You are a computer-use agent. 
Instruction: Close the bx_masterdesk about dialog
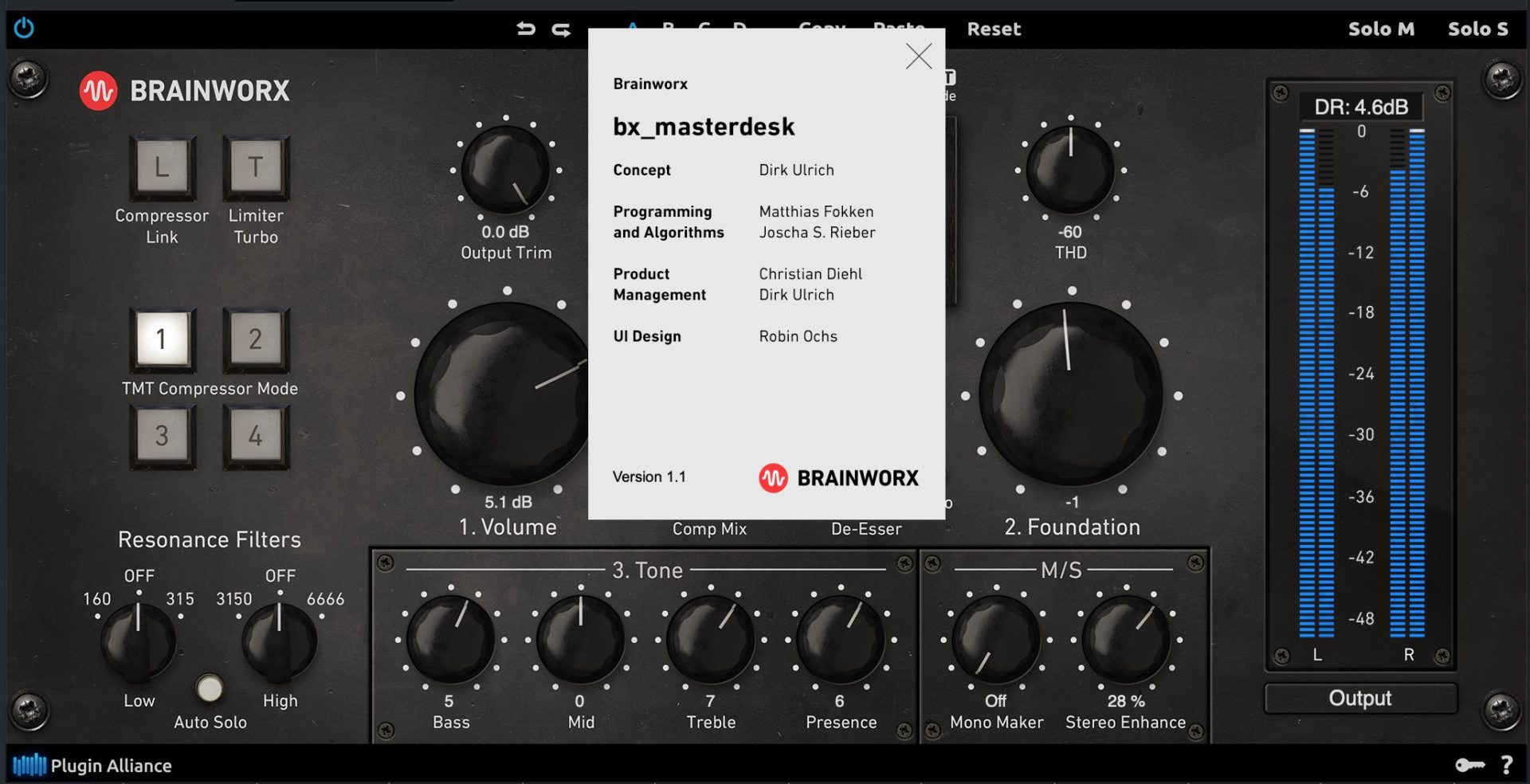click(x=920, y=57)
